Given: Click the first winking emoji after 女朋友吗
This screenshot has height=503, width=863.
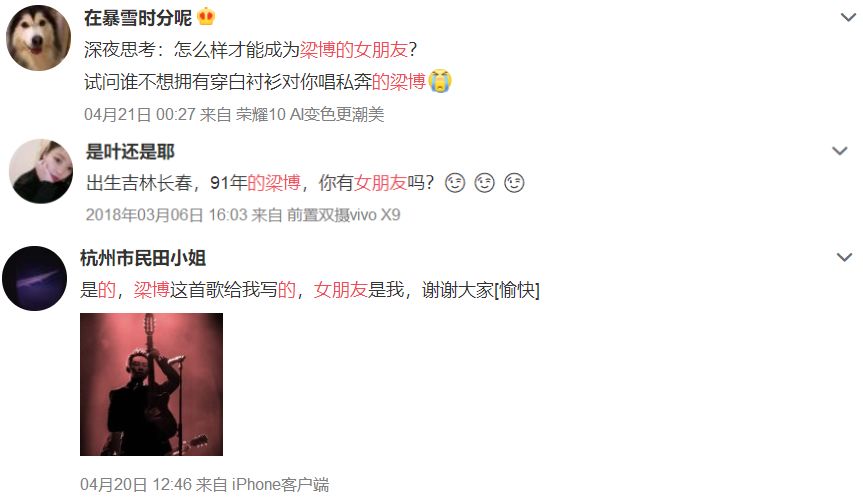Looking at the screenshot, I should click(455, 183).
